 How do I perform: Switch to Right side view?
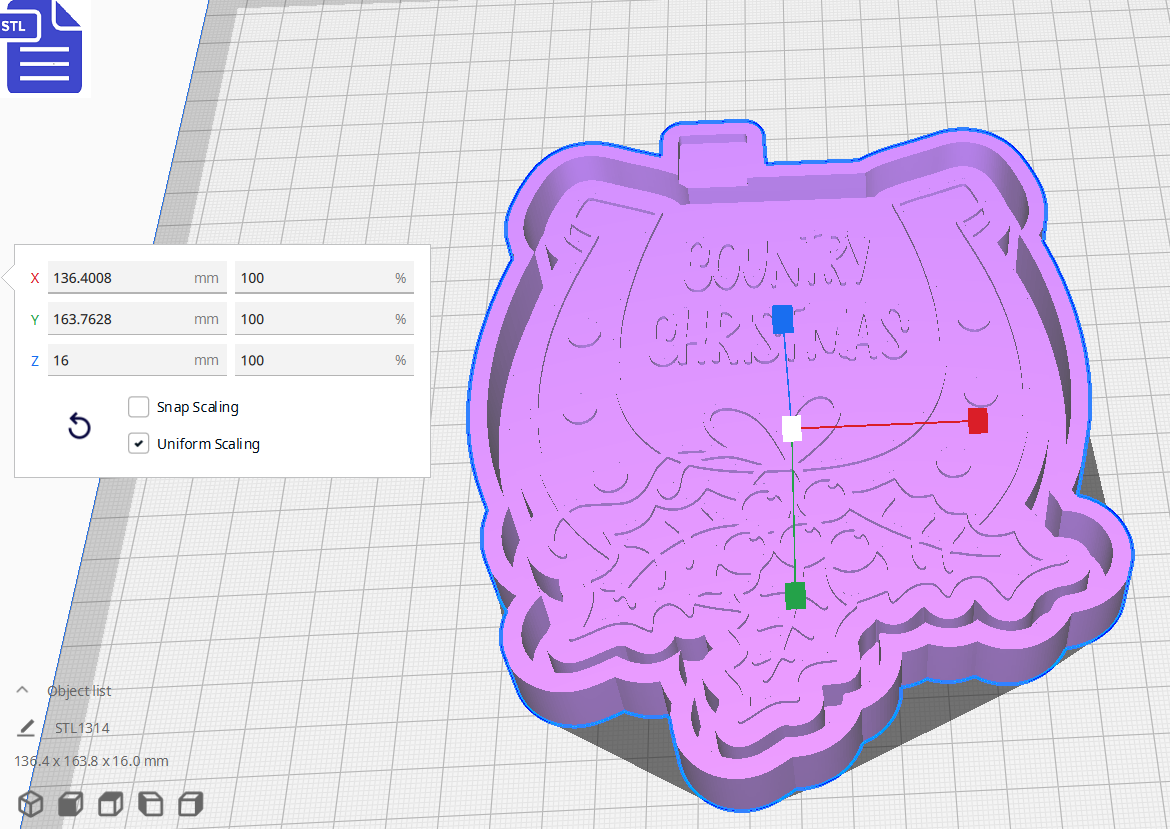[x=190, y=803]
